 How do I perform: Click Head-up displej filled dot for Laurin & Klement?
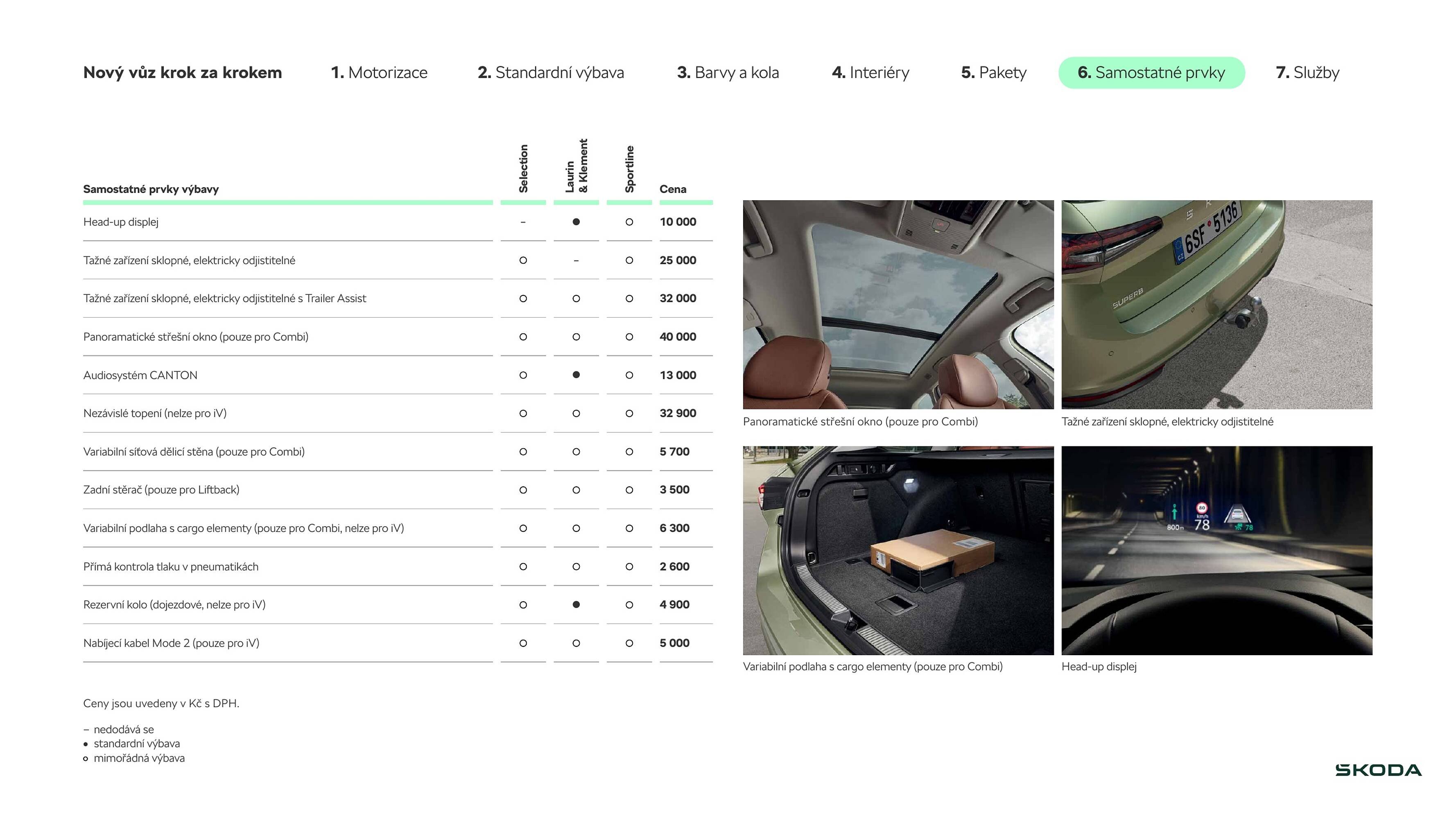(576, 222)
